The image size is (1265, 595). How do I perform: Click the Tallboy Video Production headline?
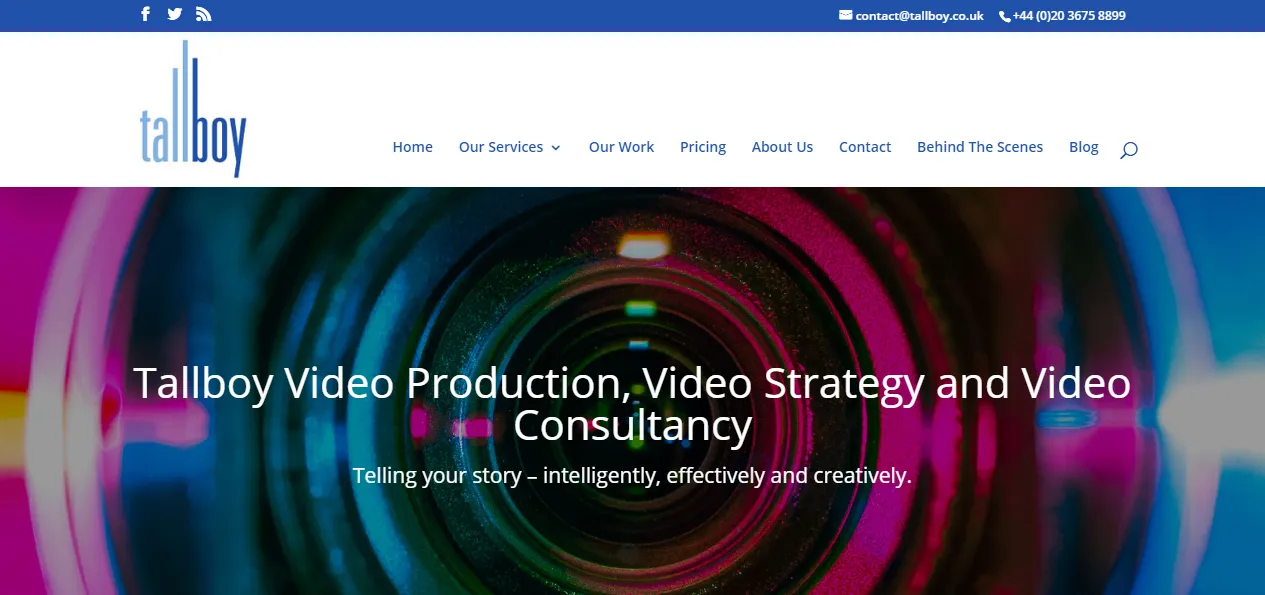point(632,404)
